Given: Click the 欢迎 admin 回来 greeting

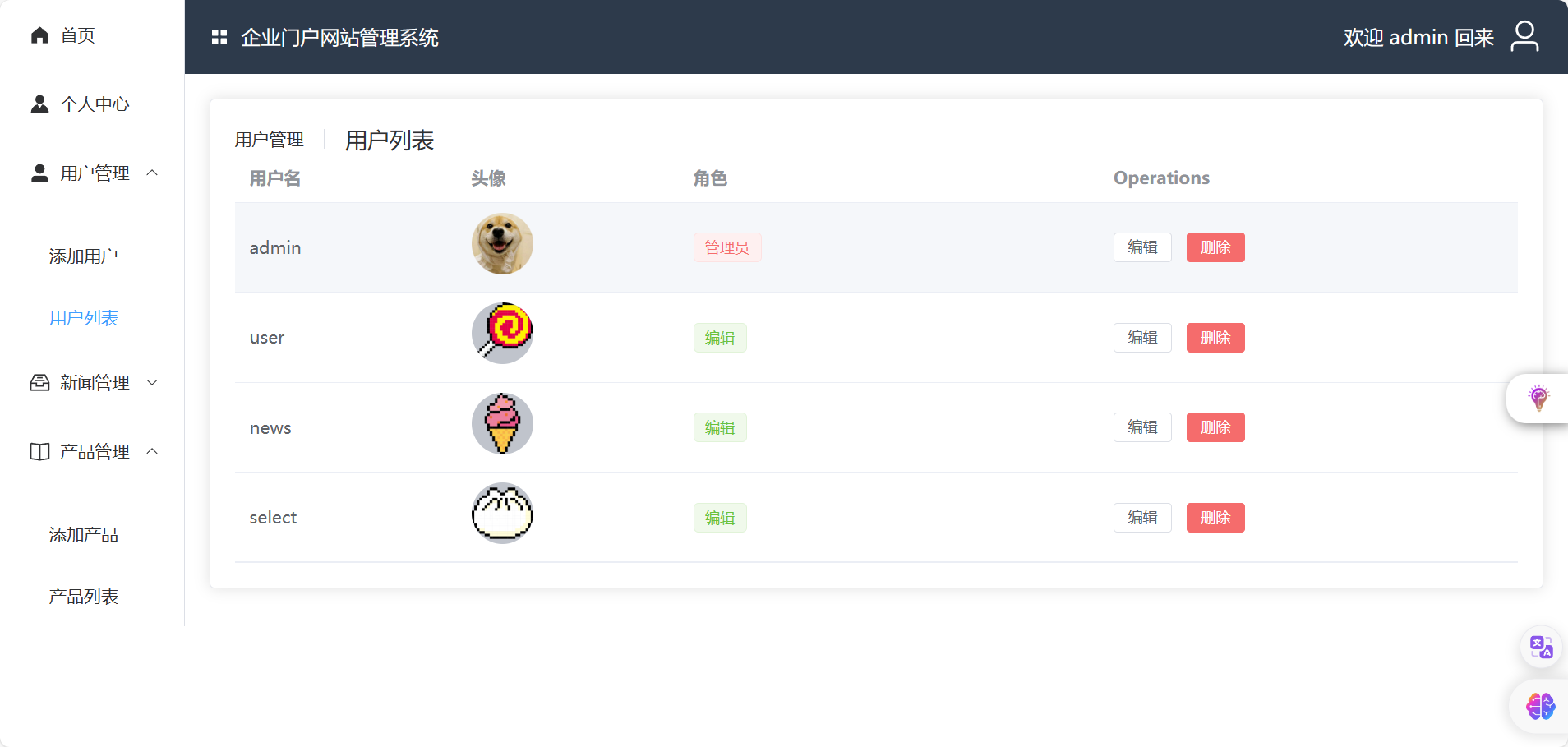Looking at the screenshot, I should [1418, 38].
